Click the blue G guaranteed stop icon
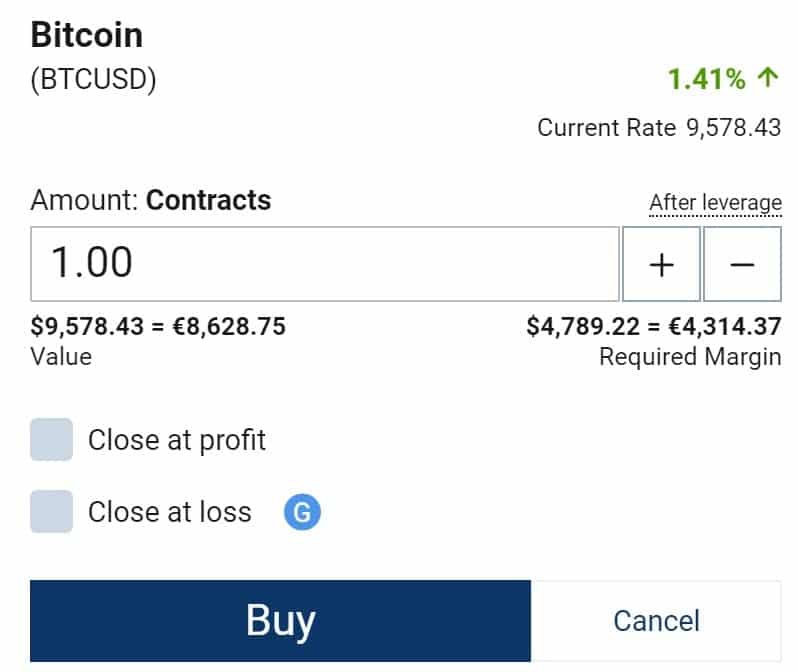Image resolution: width=798 pixels, height=672 pixels. 302,512
